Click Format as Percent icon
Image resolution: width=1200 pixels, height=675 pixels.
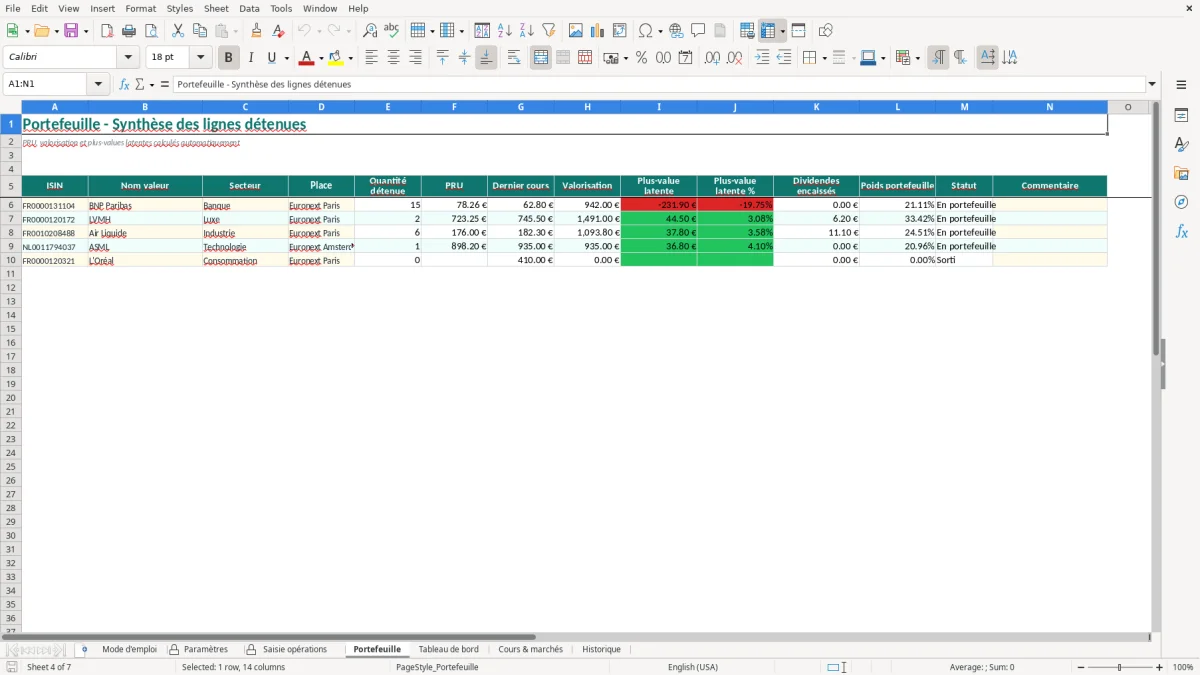pos(641,58)
